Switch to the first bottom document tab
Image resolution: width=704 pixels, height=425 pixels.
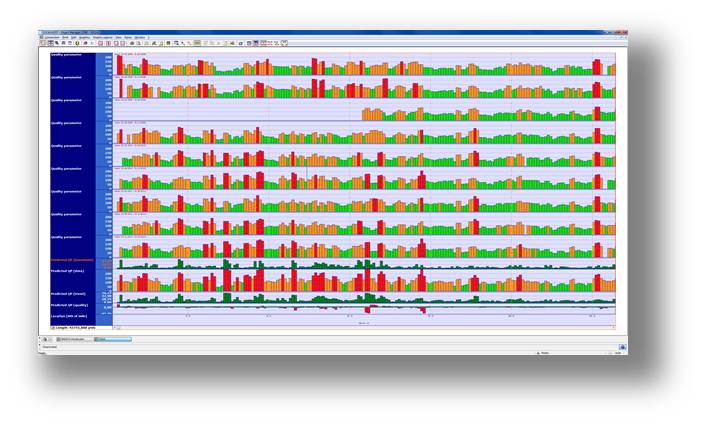tap(72, 339)
